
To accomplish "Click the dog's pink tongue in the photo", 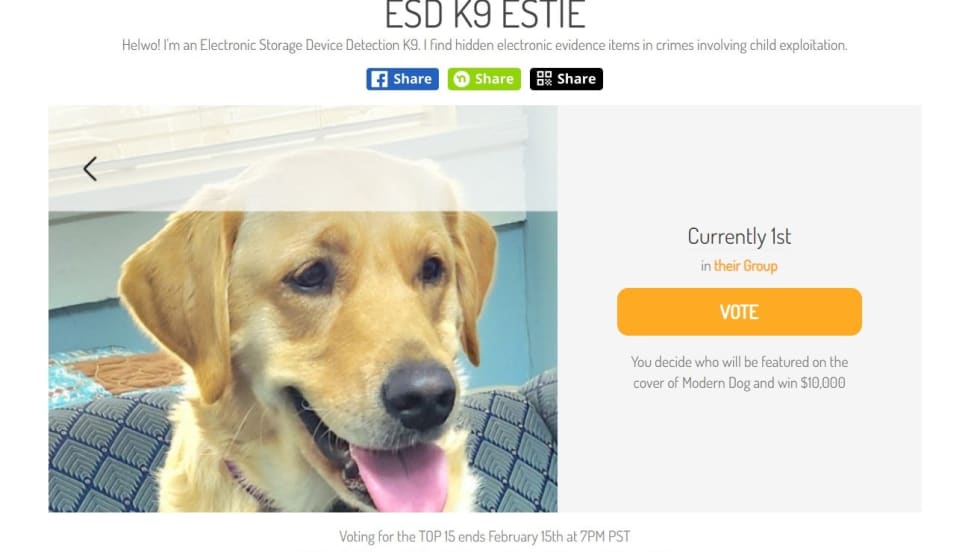I will (402, 476).
